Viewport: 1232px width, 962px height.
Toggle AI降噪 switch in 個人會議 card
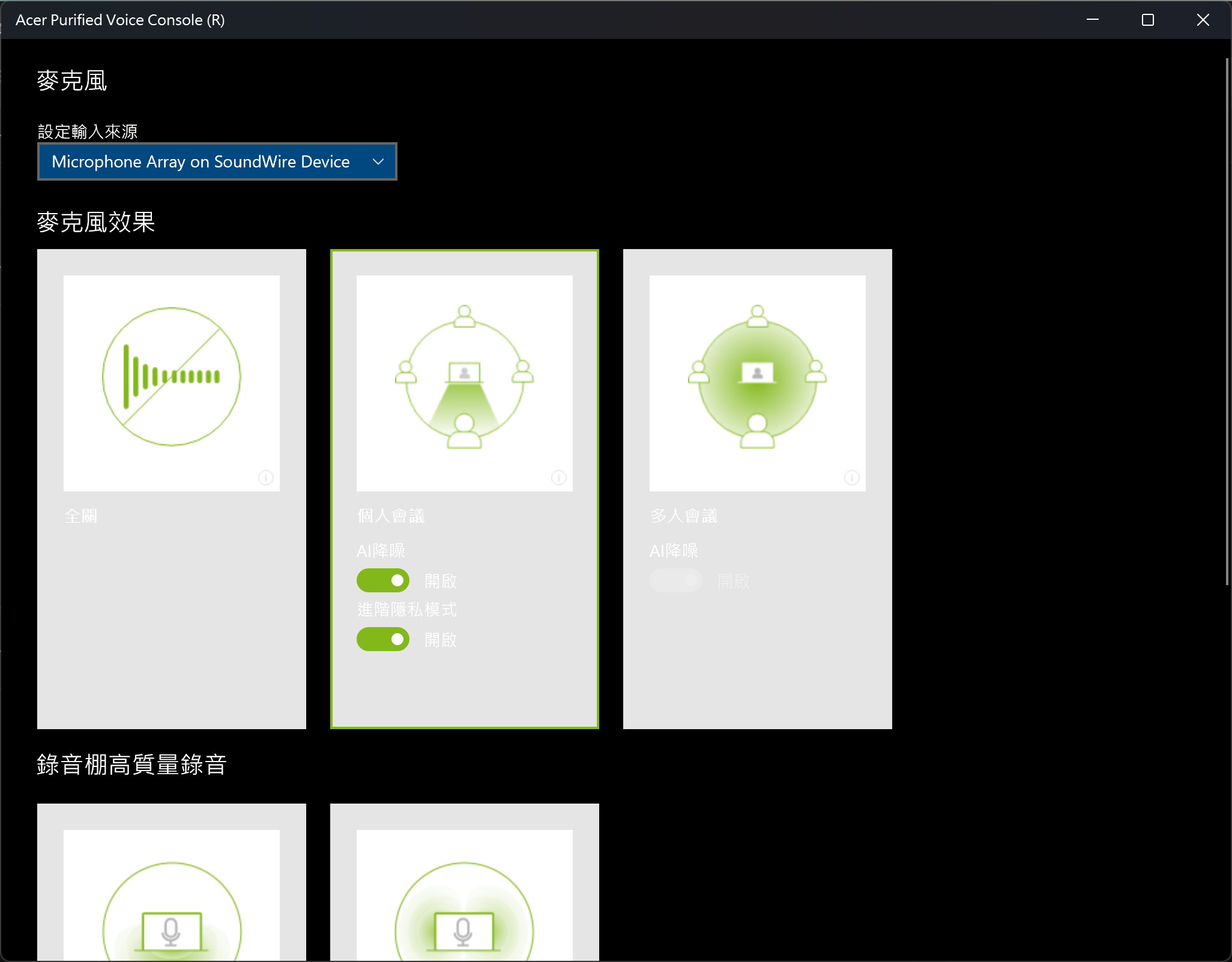pos(383,580)
